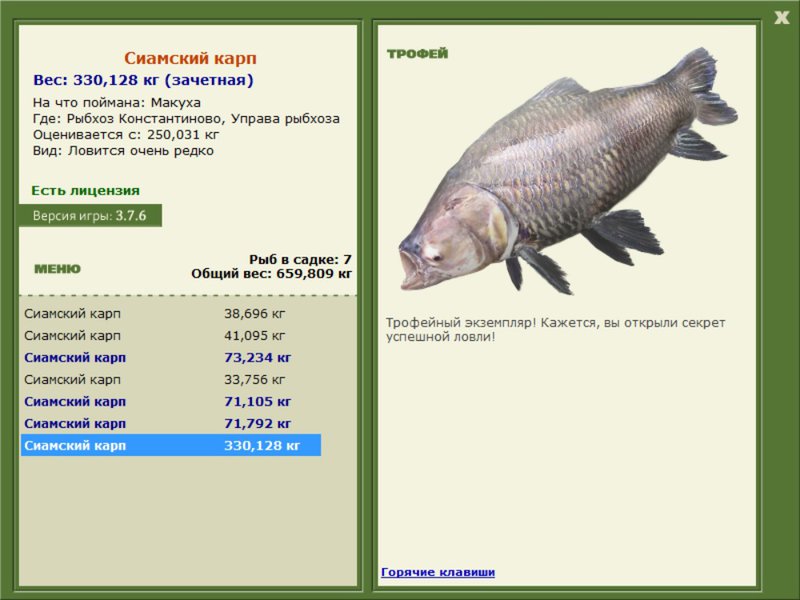
Task: Click the На что поймана: Макуха line
Action: (x=117, y=103)
